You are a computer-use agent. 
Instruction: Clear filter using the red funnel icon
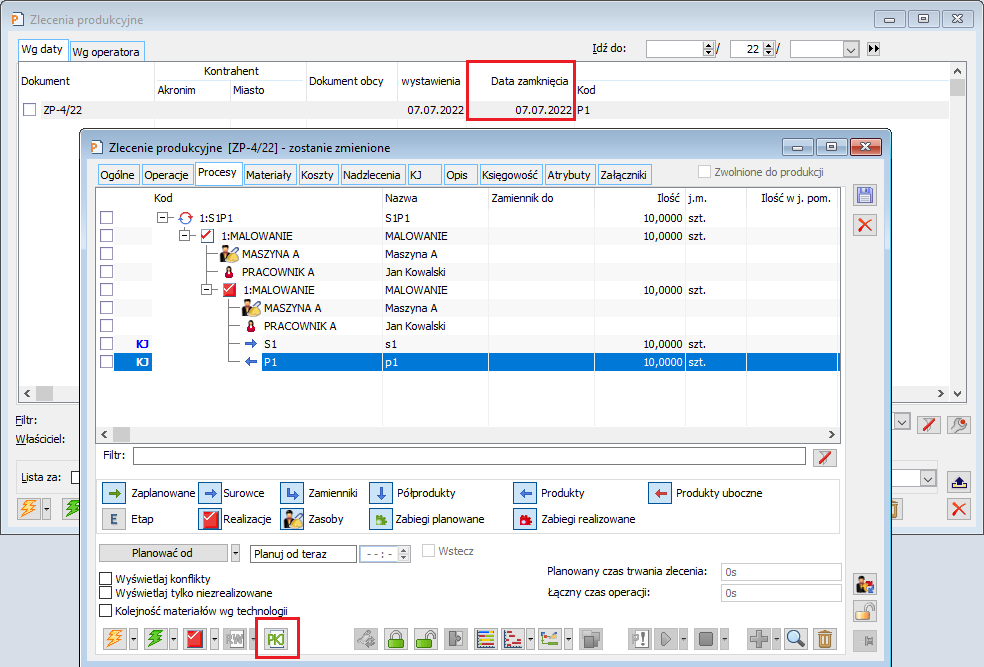click(x=825, y=457)
